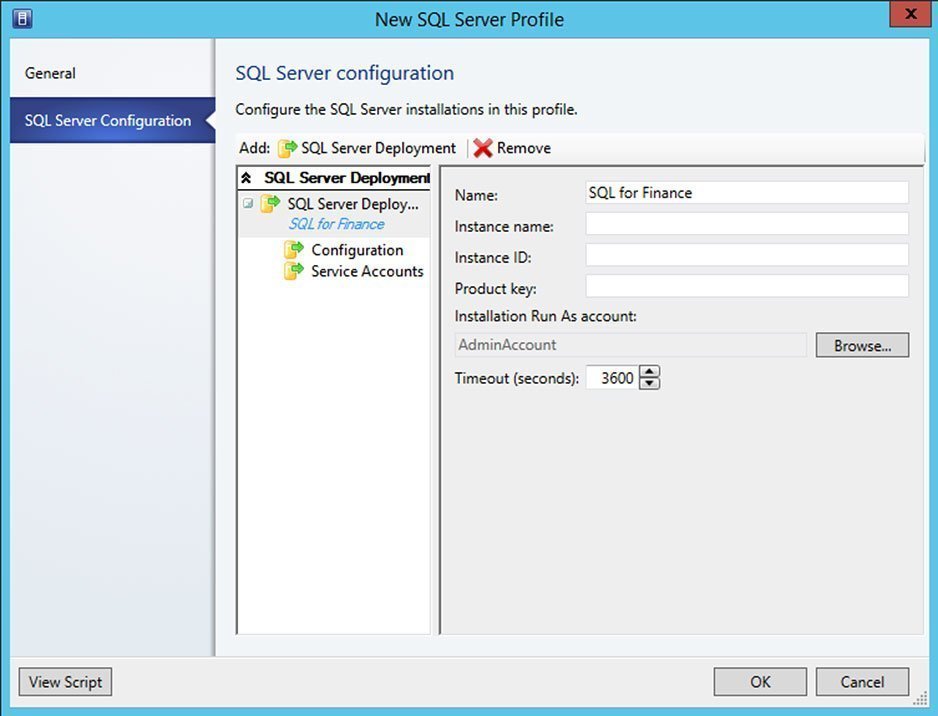Select the SQL Server Configuration tab
Viewport: 938px width, 716px height.
(108, 121)
